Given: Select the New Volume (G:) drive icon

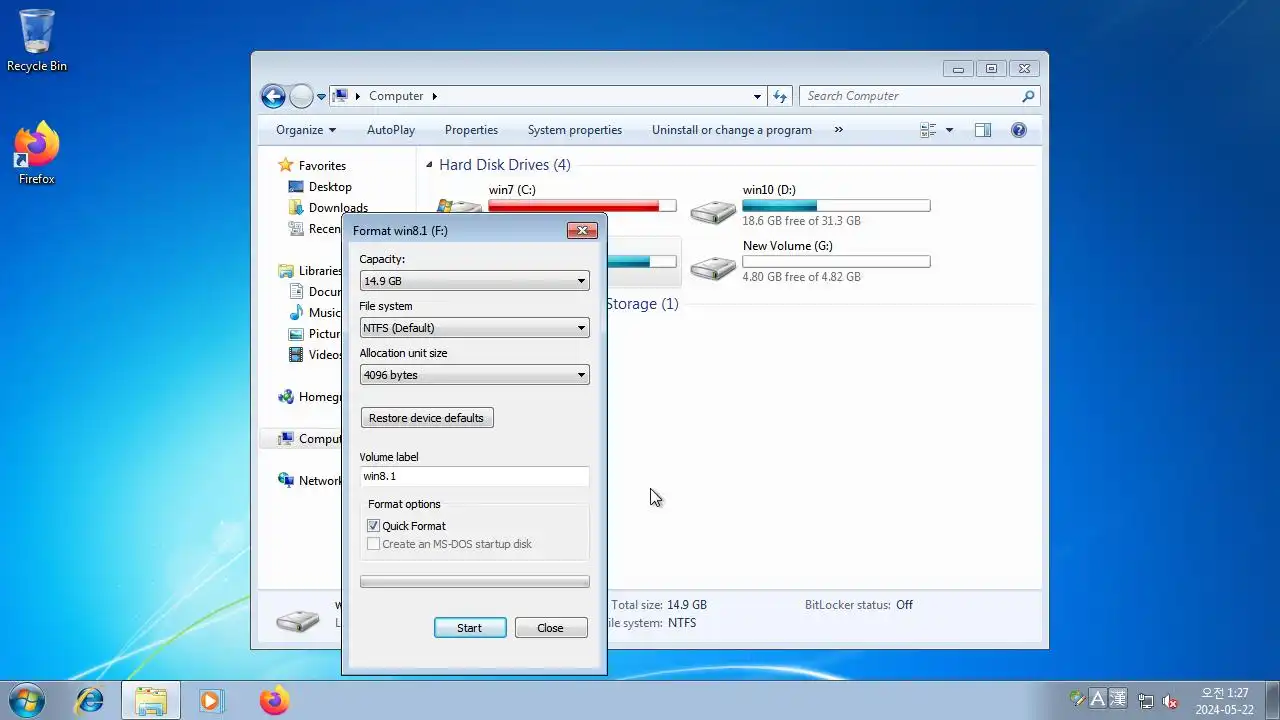Looking at the screenshot, I should (713, 266).
